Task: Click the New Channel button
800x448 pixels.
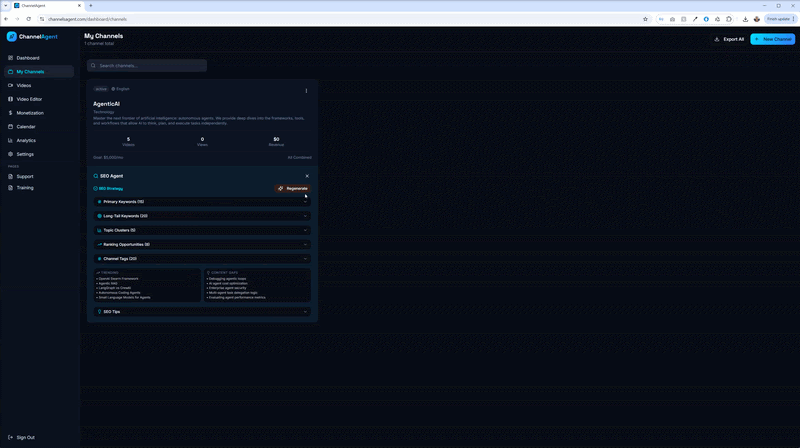Action: pyautogui.click(x=773, y=39)
